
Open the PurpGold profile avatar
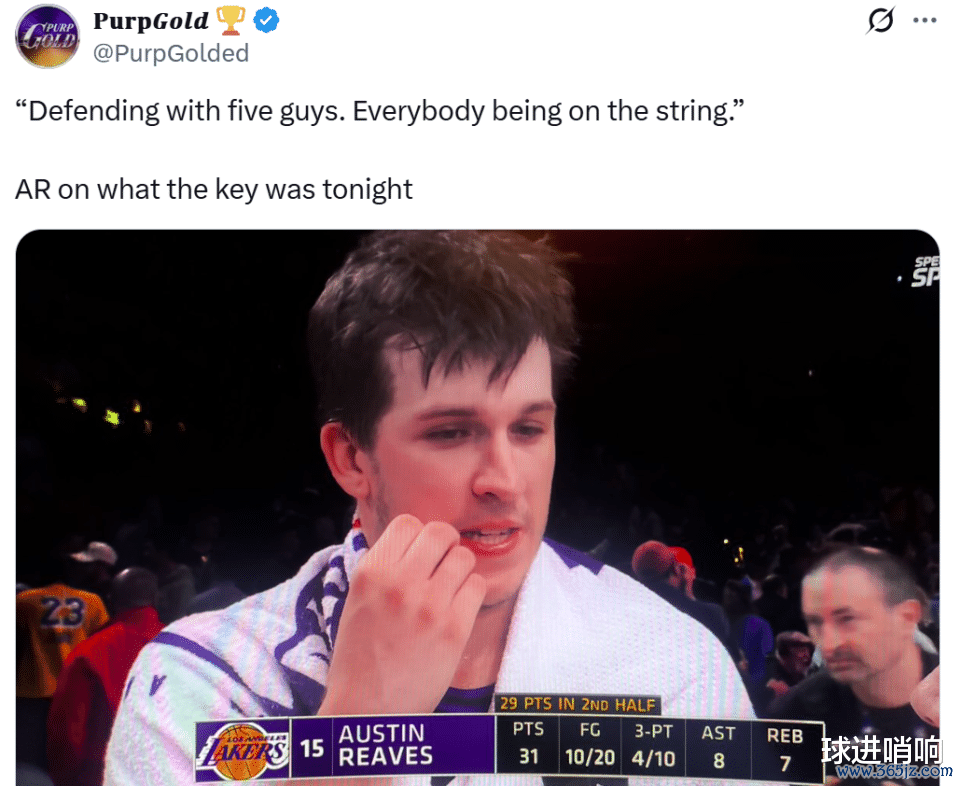[x=47, y=36]
